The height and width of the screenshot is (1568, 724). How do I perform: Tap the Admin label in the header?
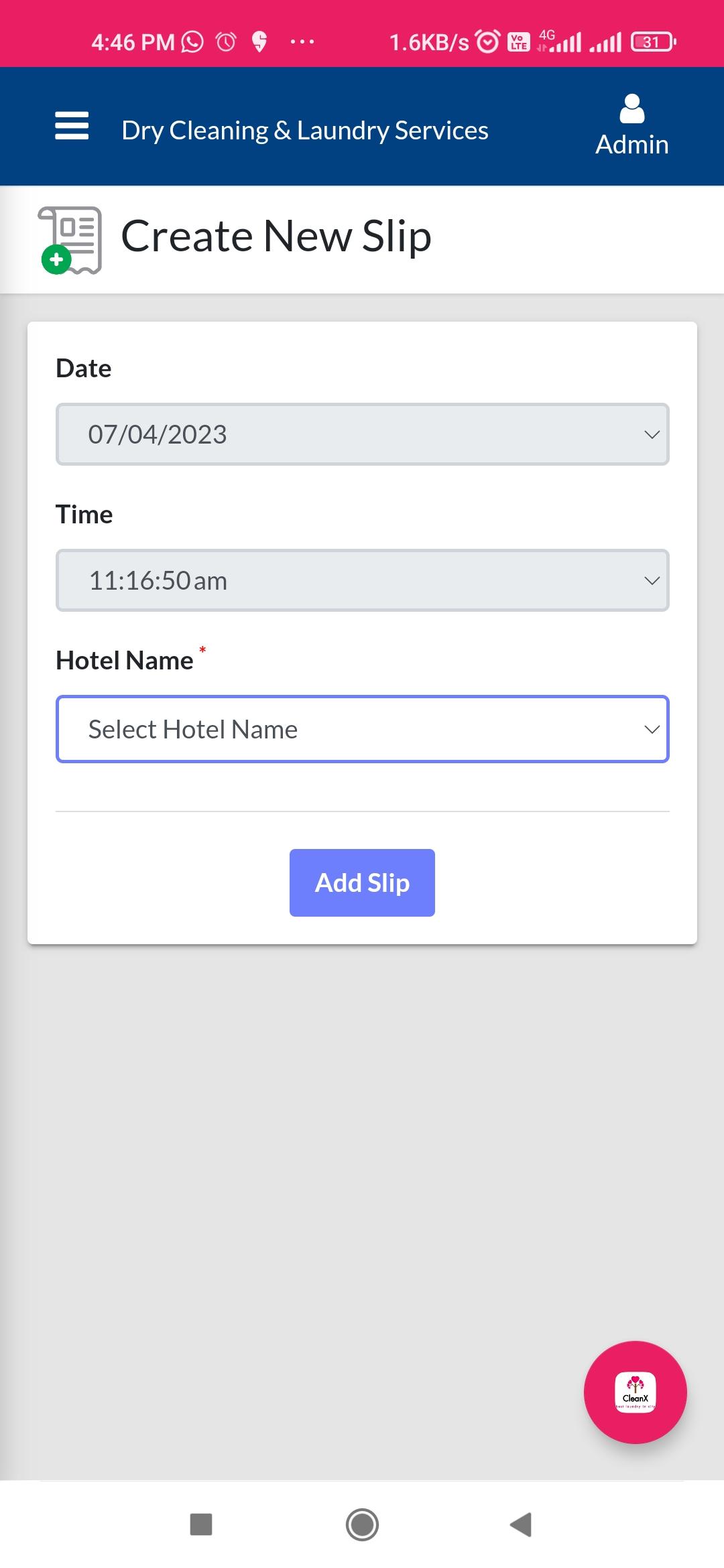tap(632, 145)
